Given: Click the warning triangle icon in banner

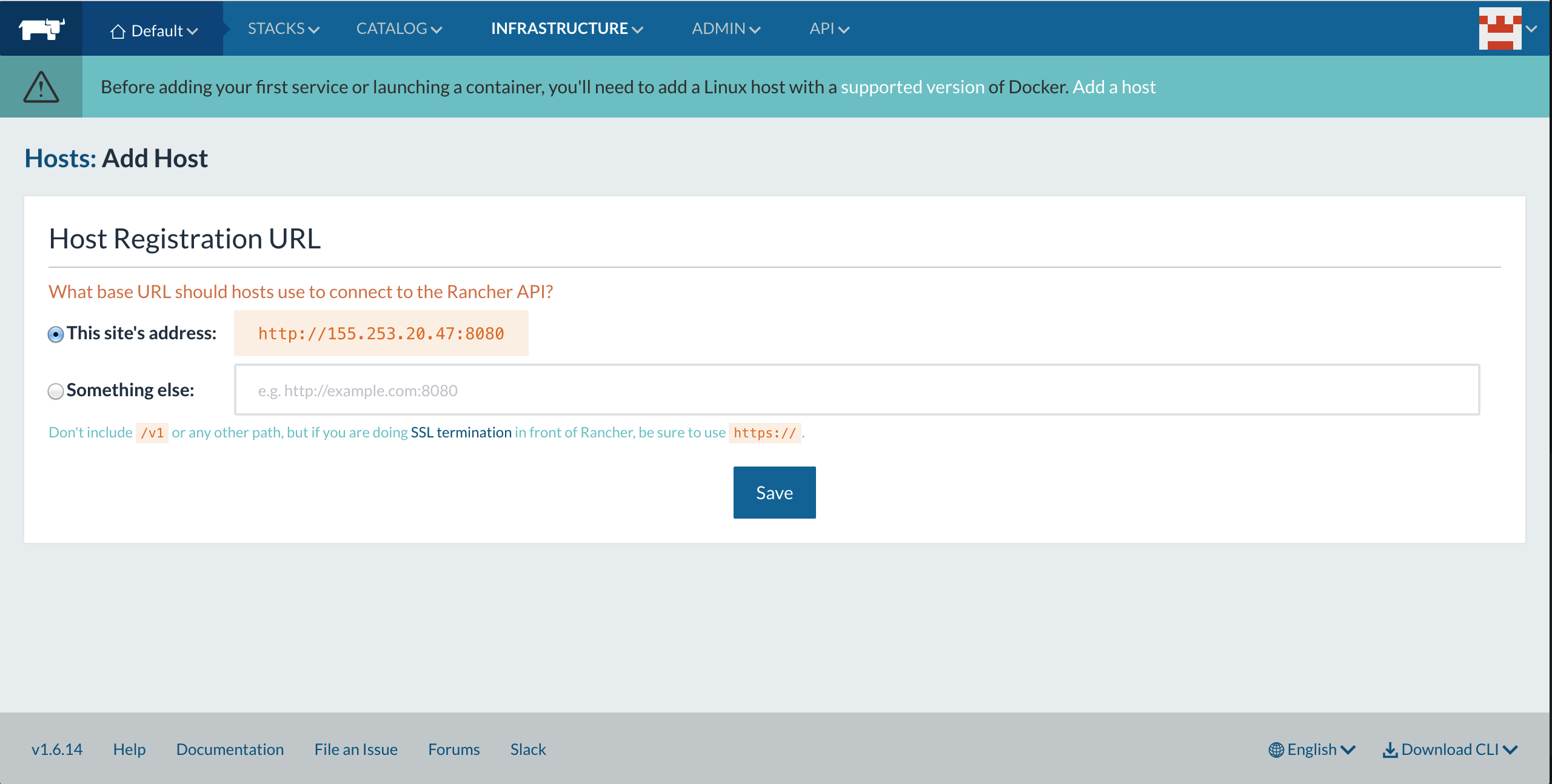Looking at the screenshot, I should (x=41, y=87).
